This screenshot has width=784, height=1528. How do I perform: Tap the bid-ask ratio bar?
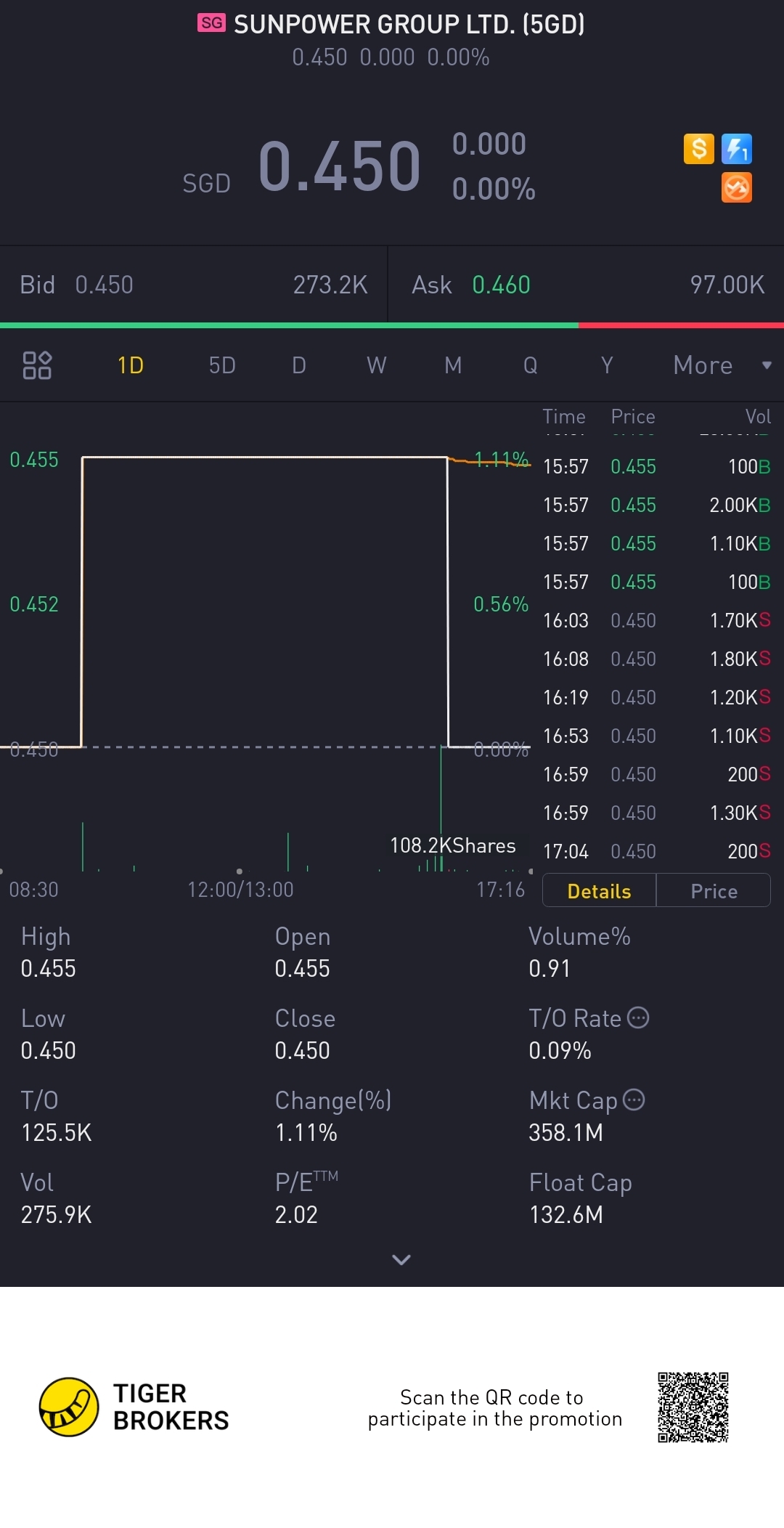point(392,325)
